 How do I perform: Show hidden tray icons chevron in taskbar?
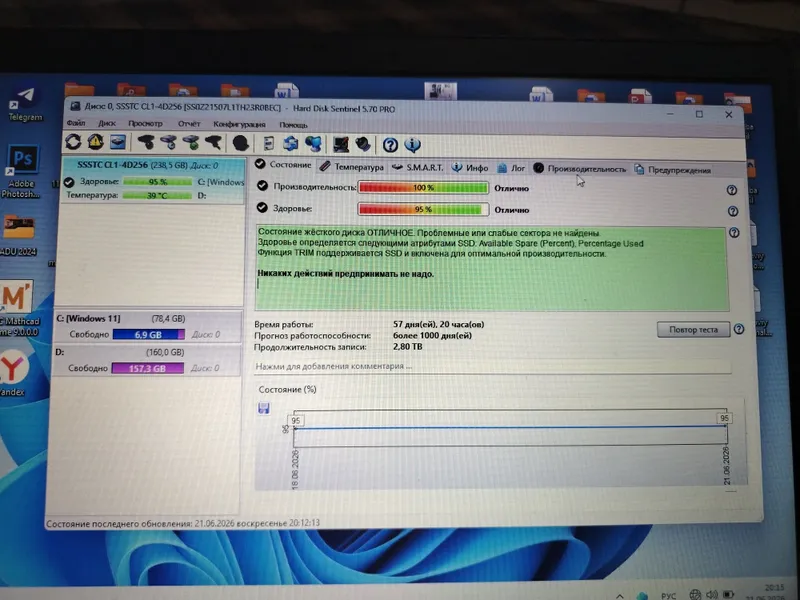[619, 595]
